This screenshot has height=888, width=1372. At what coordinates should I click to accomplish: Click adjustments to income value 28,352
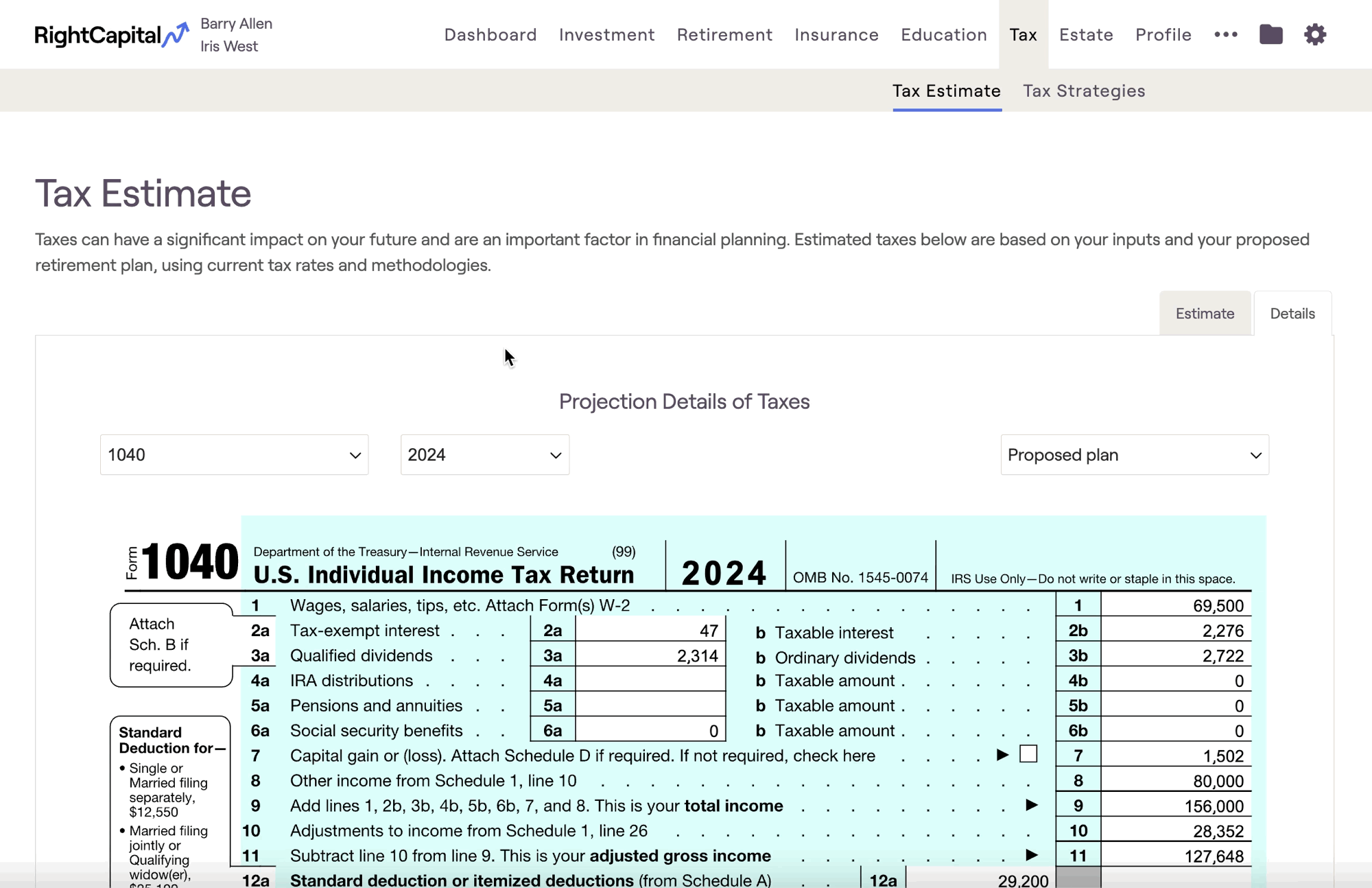click(1218, 831)
